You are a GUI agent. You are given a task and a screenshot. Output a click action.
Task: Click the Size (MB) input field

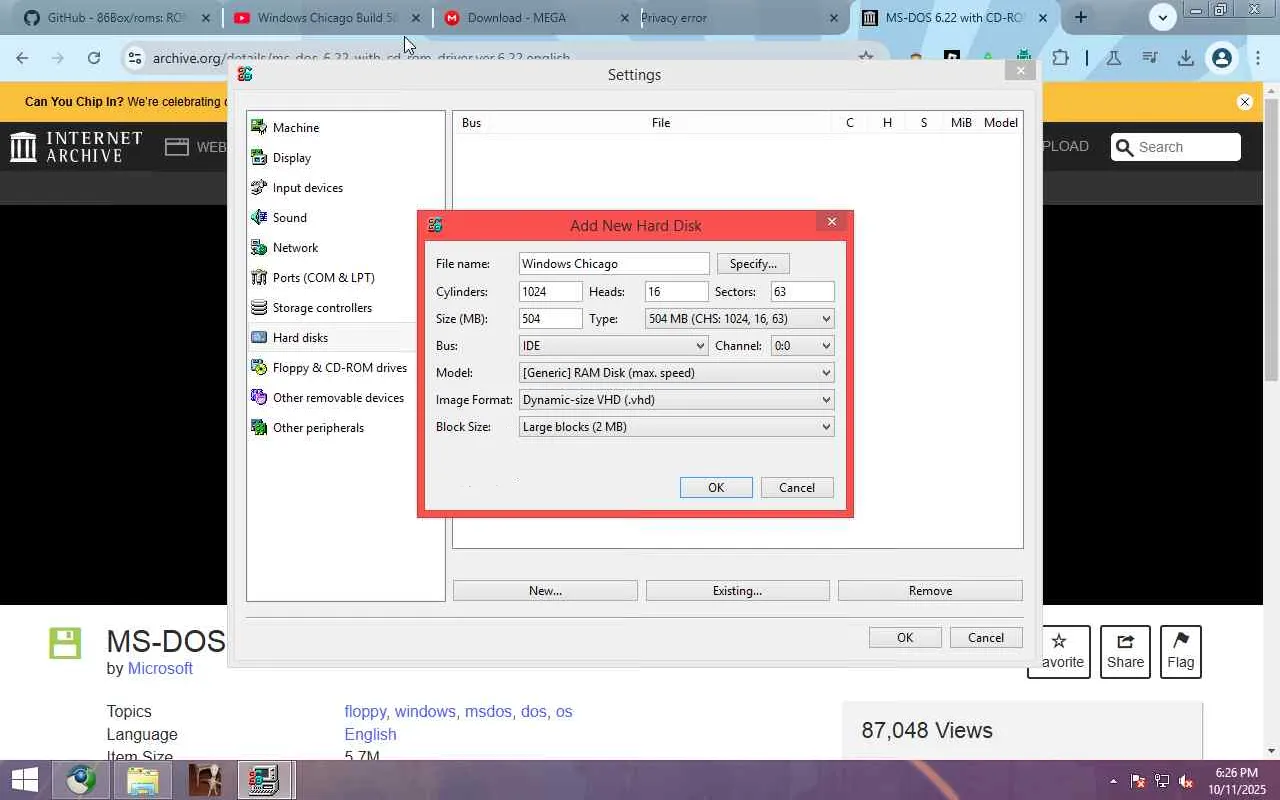tap(551, 319)
